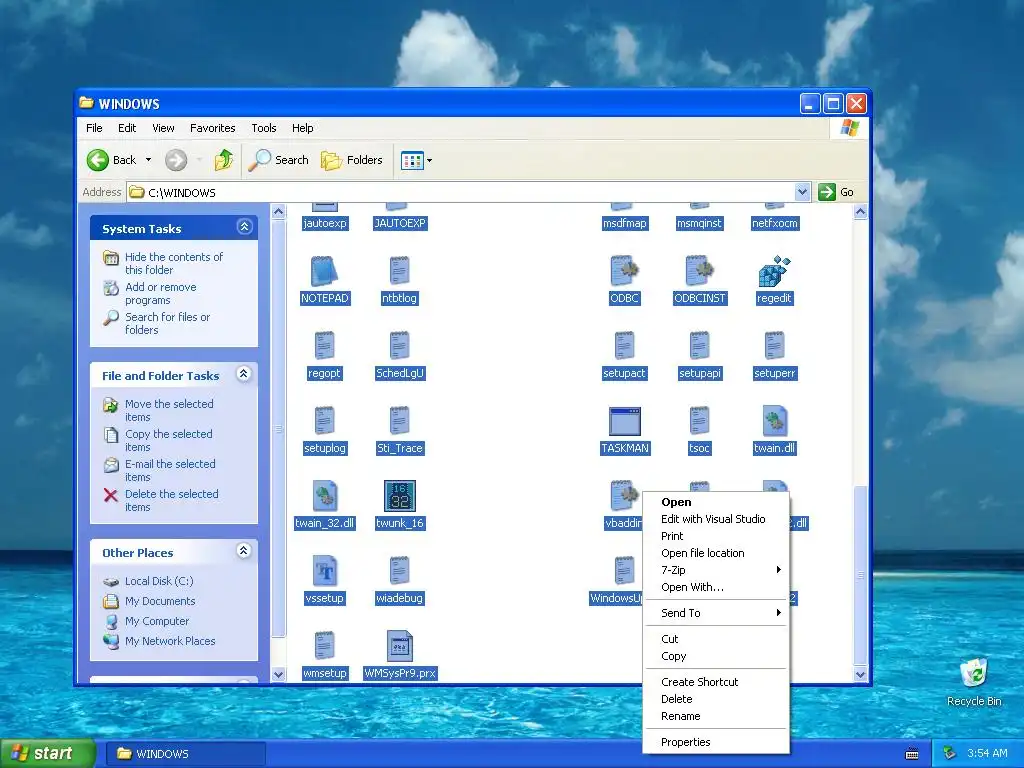Screen dimensions: 1024x768
Task: Click Copy the selected items
Action: (x=168, y=440)
